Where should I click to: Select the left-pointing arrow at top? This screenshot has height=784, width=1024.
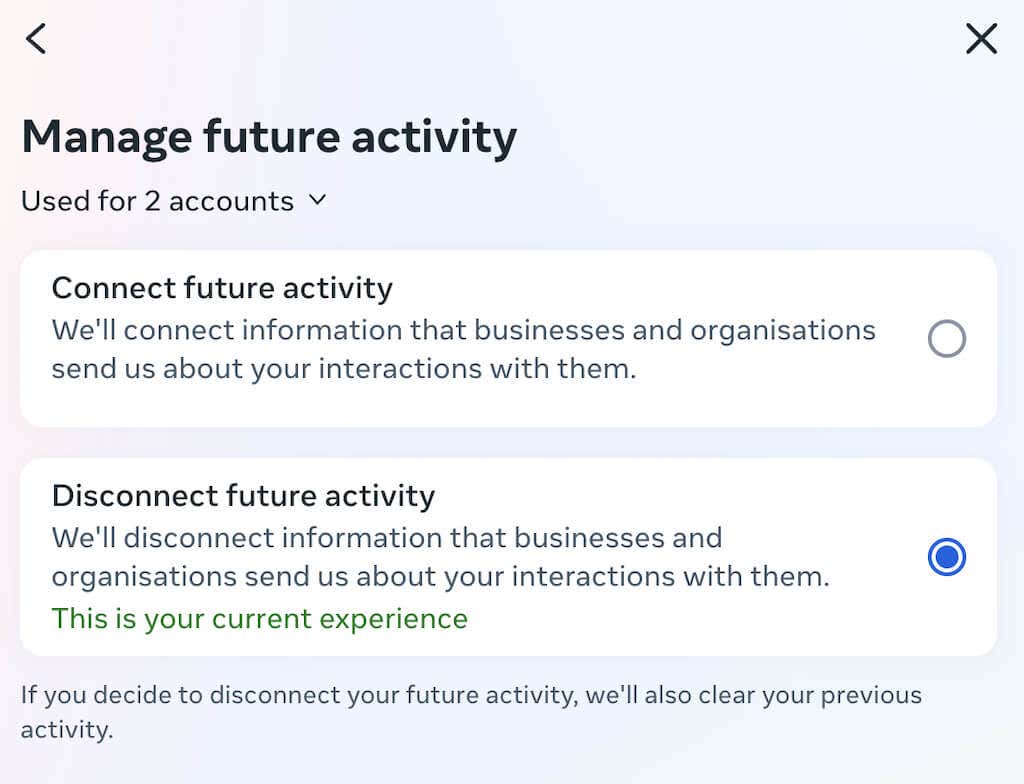coord(36,39)
